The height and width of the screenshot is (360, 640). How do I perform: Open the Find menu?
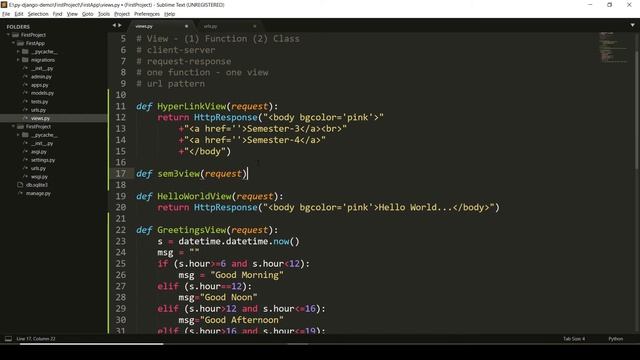[57, 14]
